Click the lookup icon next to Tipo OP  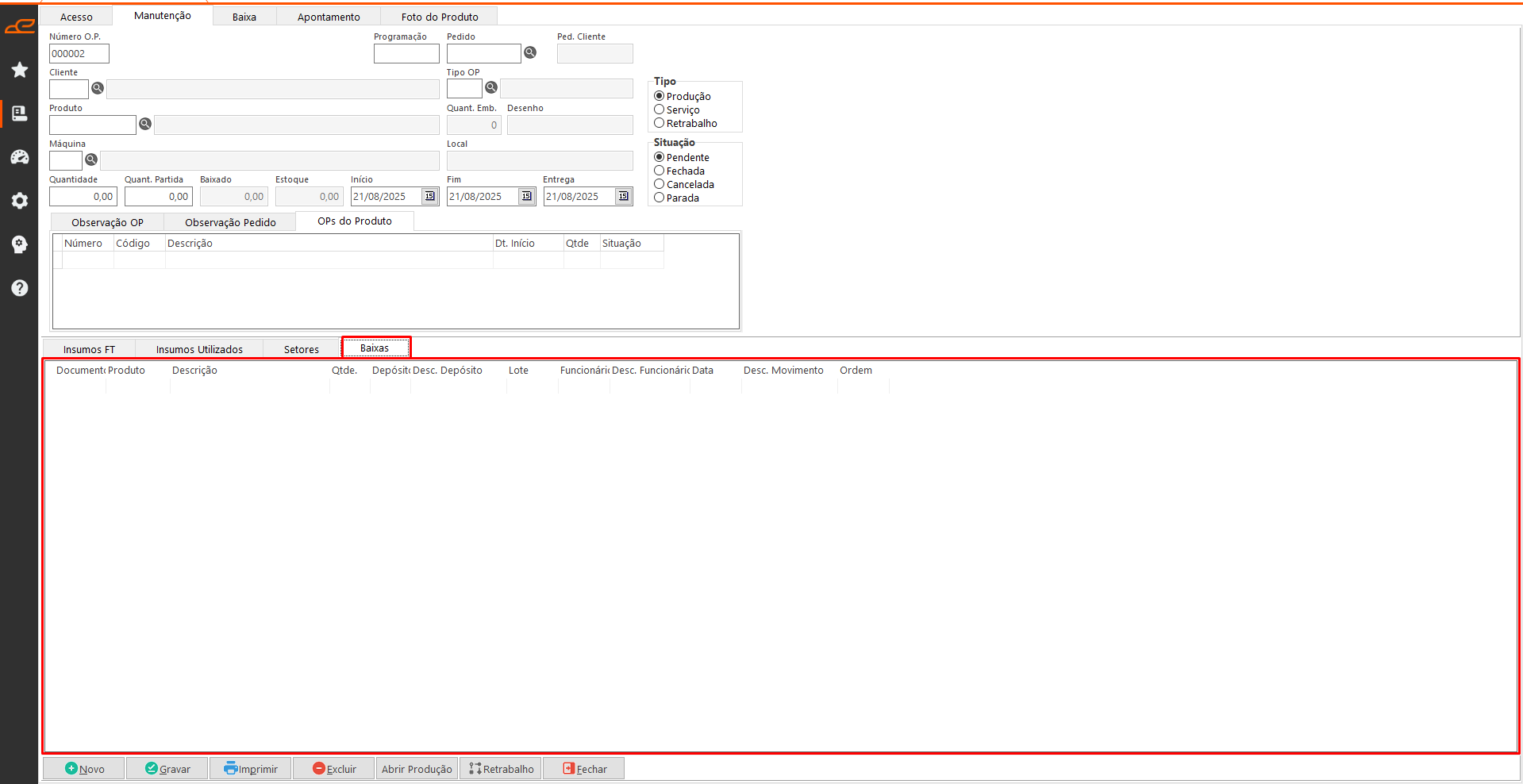coord(491,87)
